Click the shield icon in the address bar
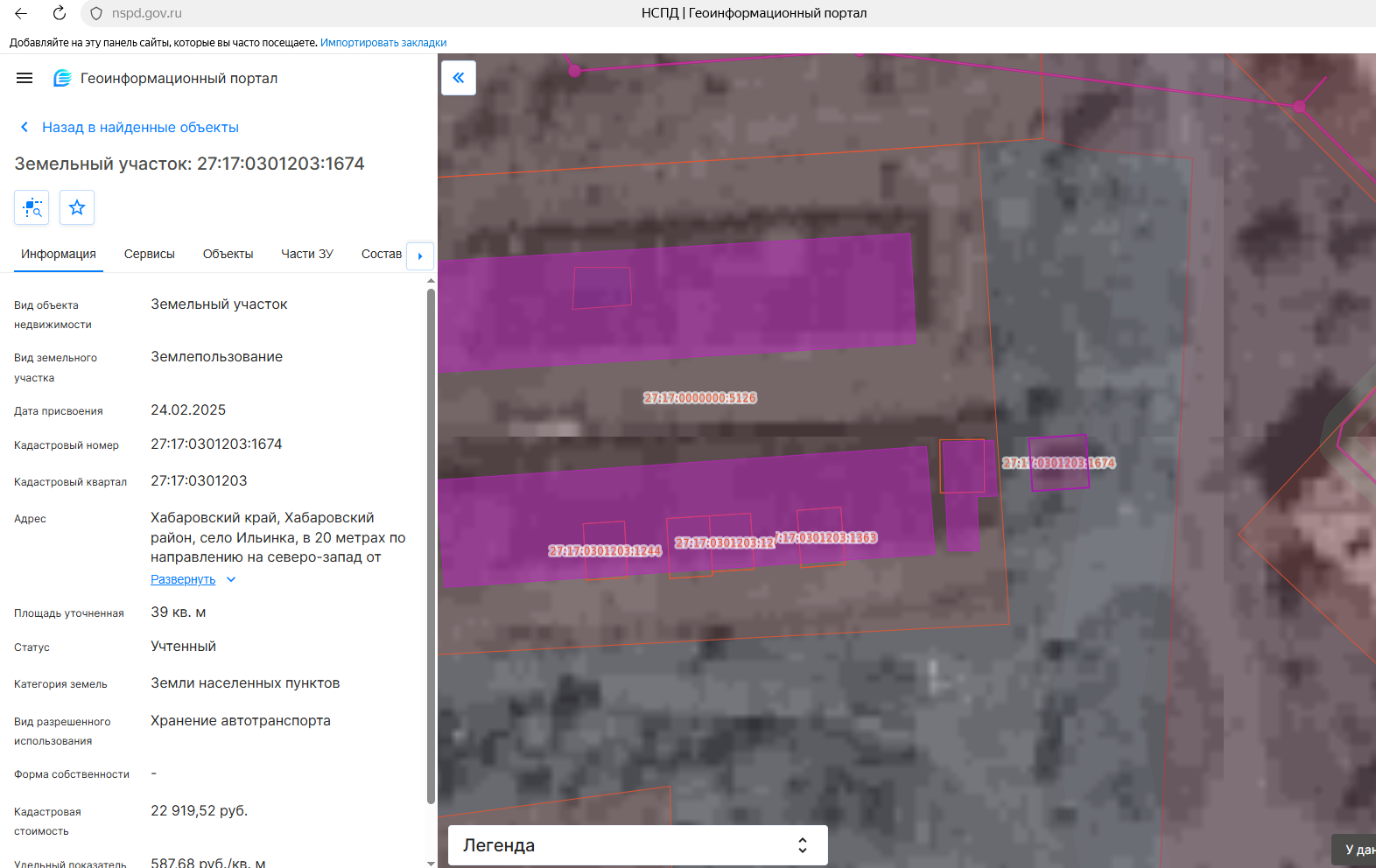 tap(96, 13)
